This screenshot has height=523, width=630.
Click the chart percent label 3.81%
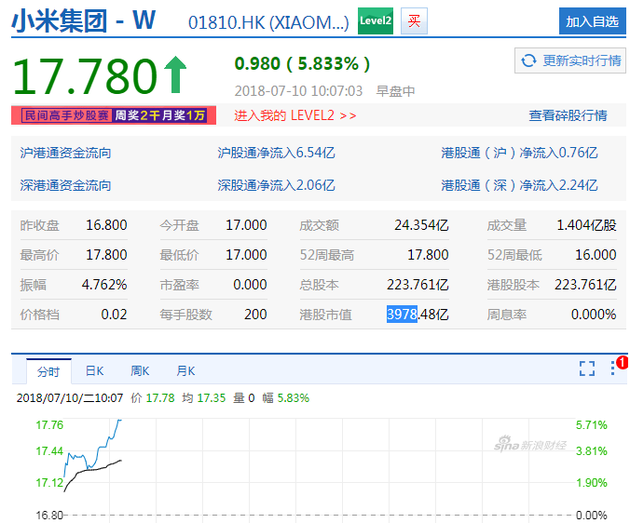click(x=591, y=451)
